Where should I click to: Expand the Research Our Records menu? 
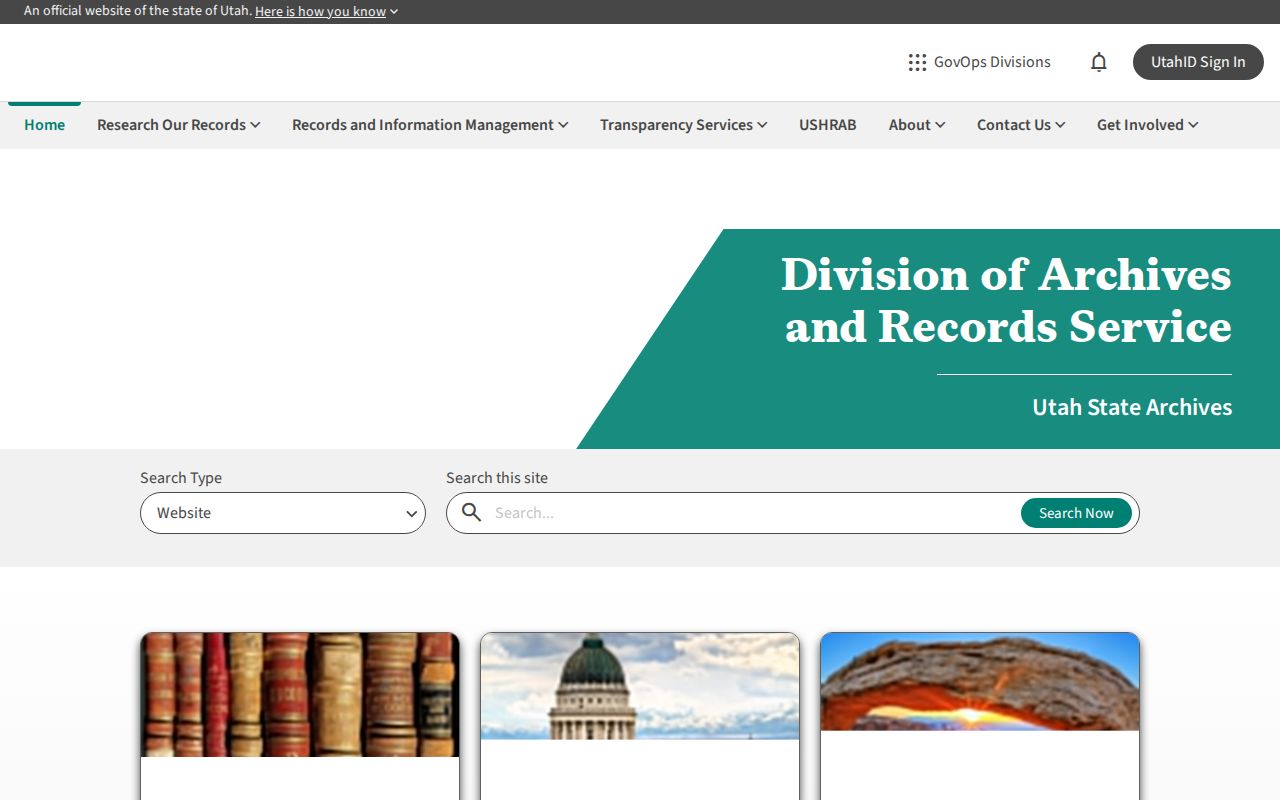(179, 125)
